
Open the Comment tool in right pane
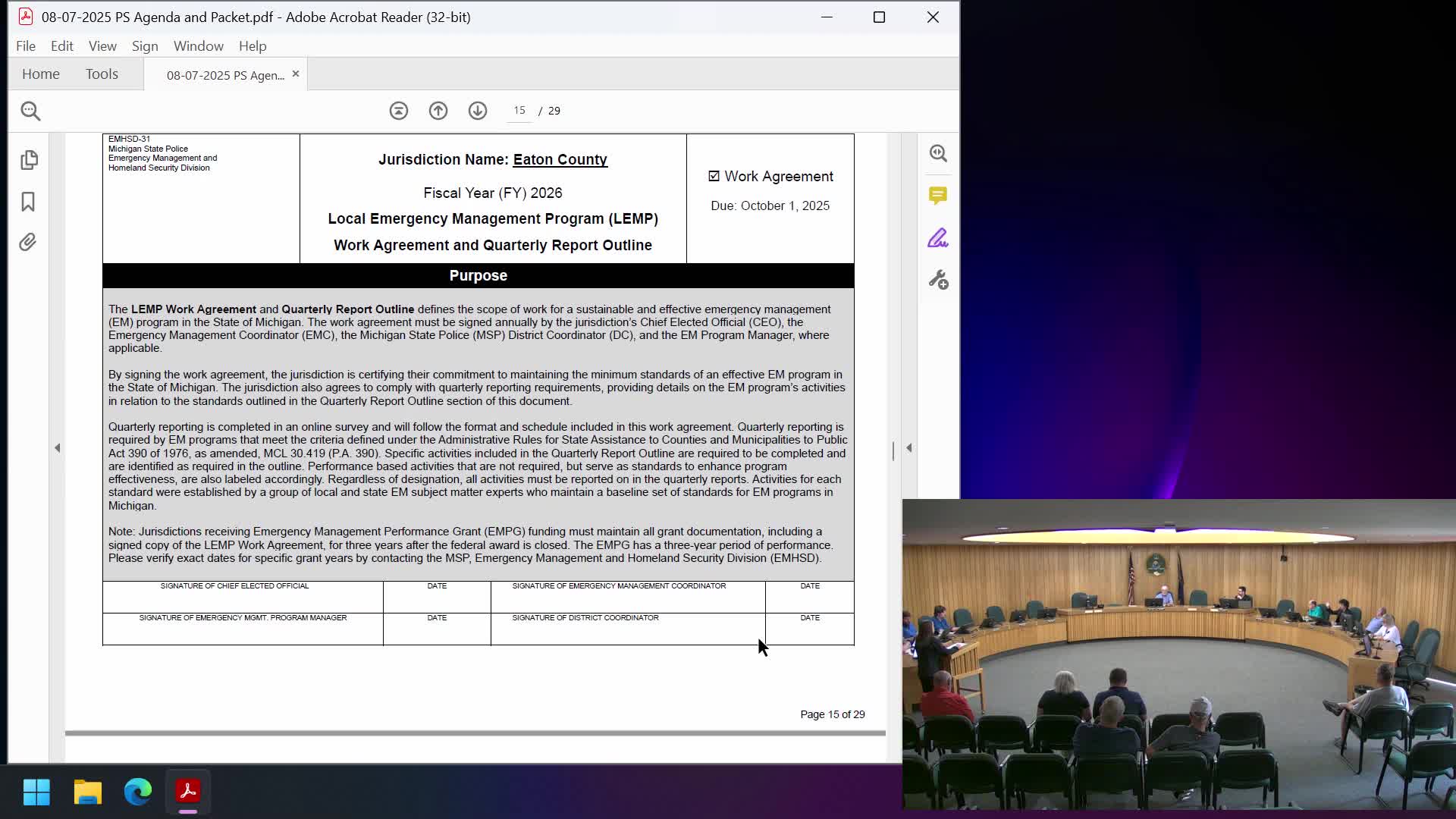coord(938,196)
